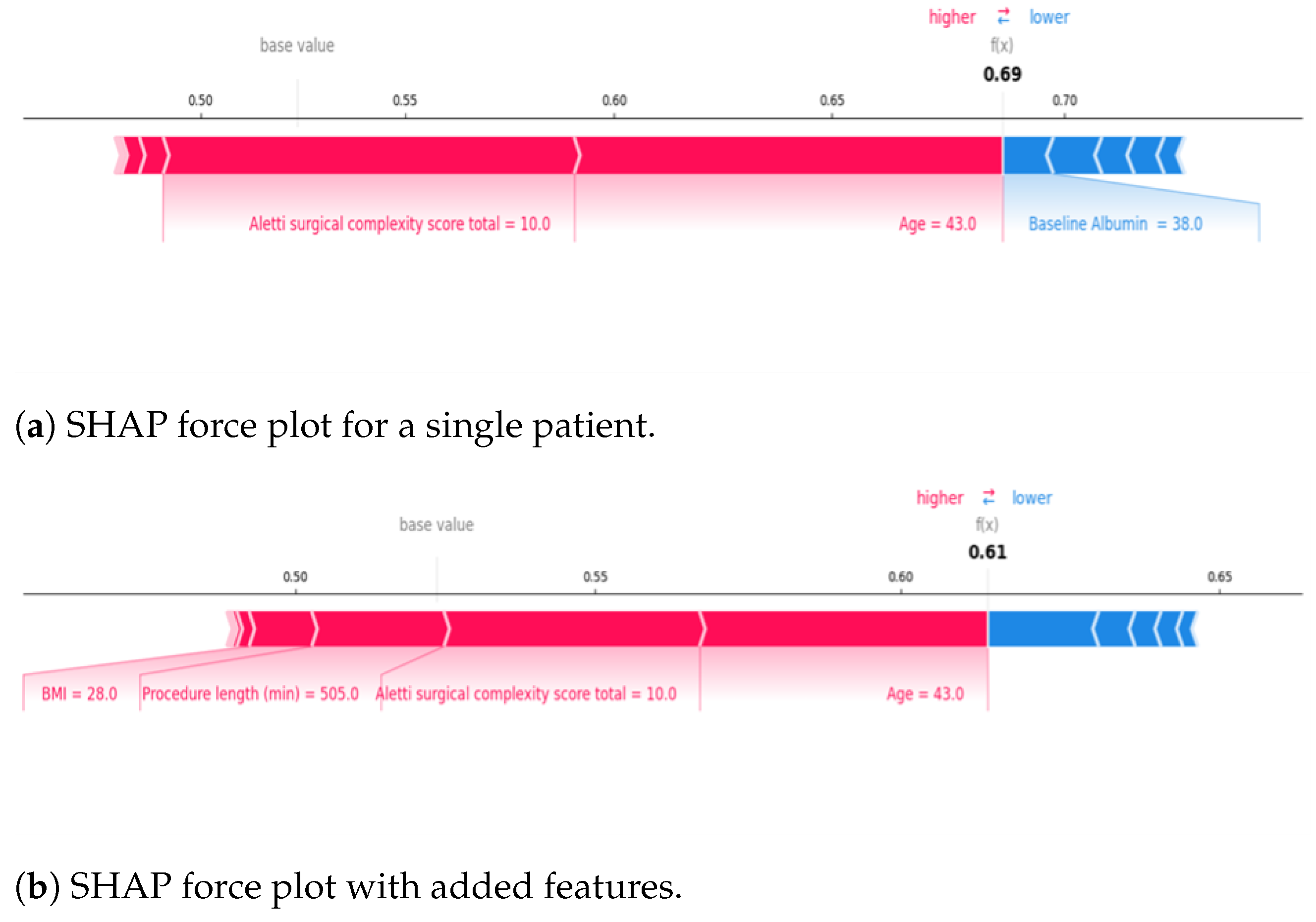This screenshot has height=922, width=1316.
Task: Select the bold 0.69 f(x) output value
Action: point(1002,74)
